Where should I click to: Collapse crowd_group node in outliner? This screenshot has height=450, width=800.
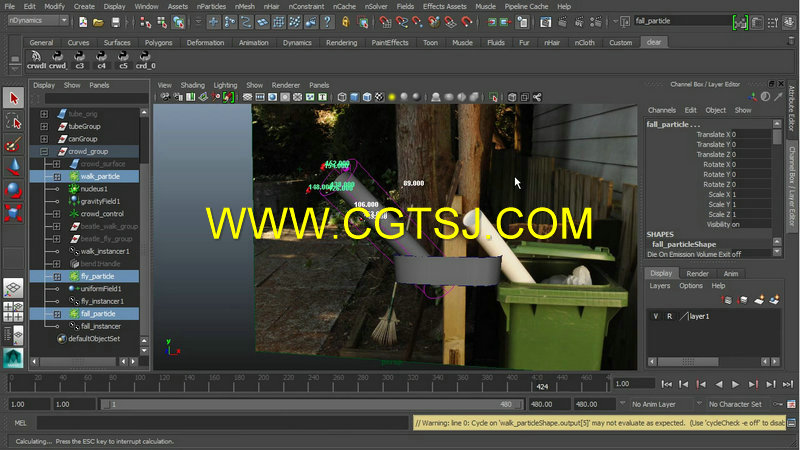44,152
